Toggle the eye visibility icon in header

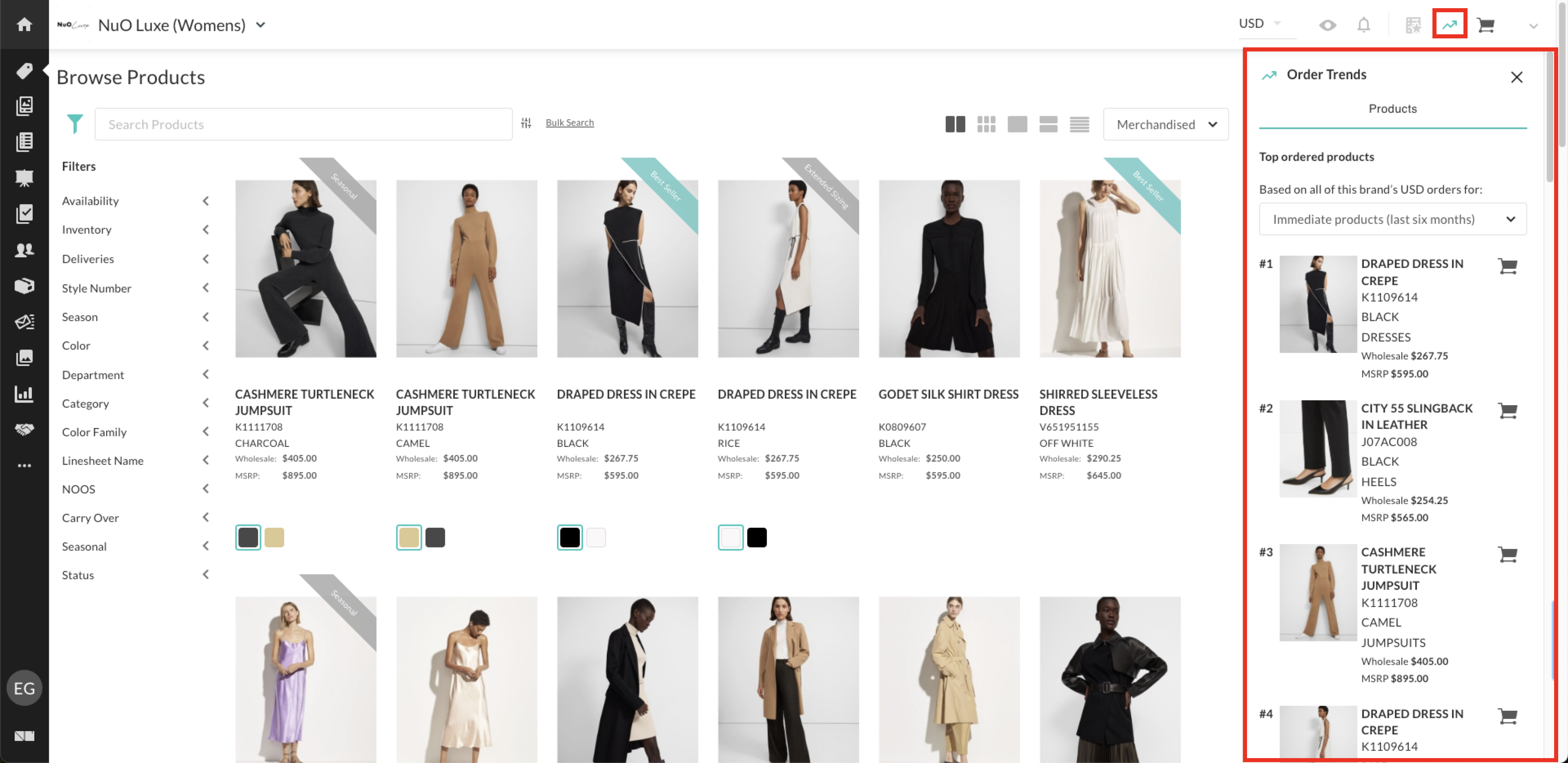(x=1327, y=25)
